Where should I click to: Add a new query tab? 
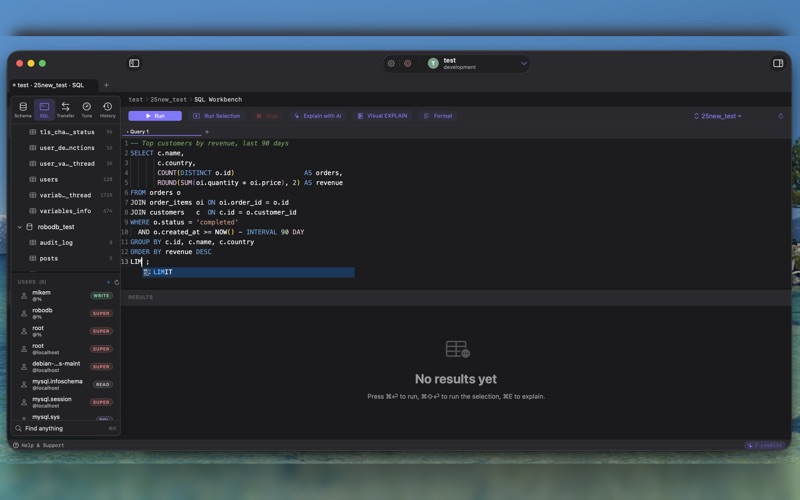coord(207,132)
